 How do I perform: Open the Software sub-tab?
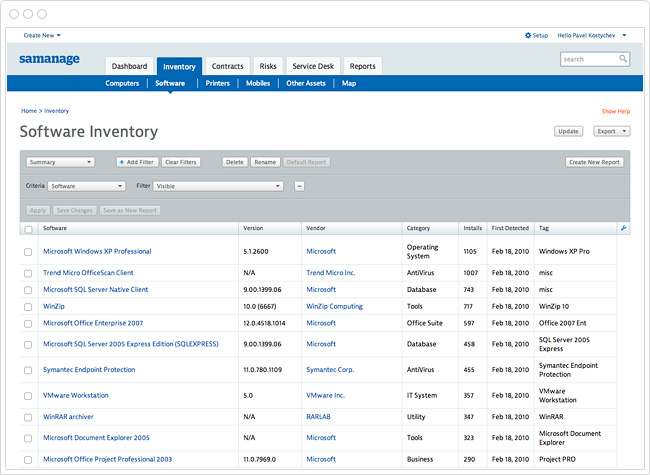click(170, 83)
